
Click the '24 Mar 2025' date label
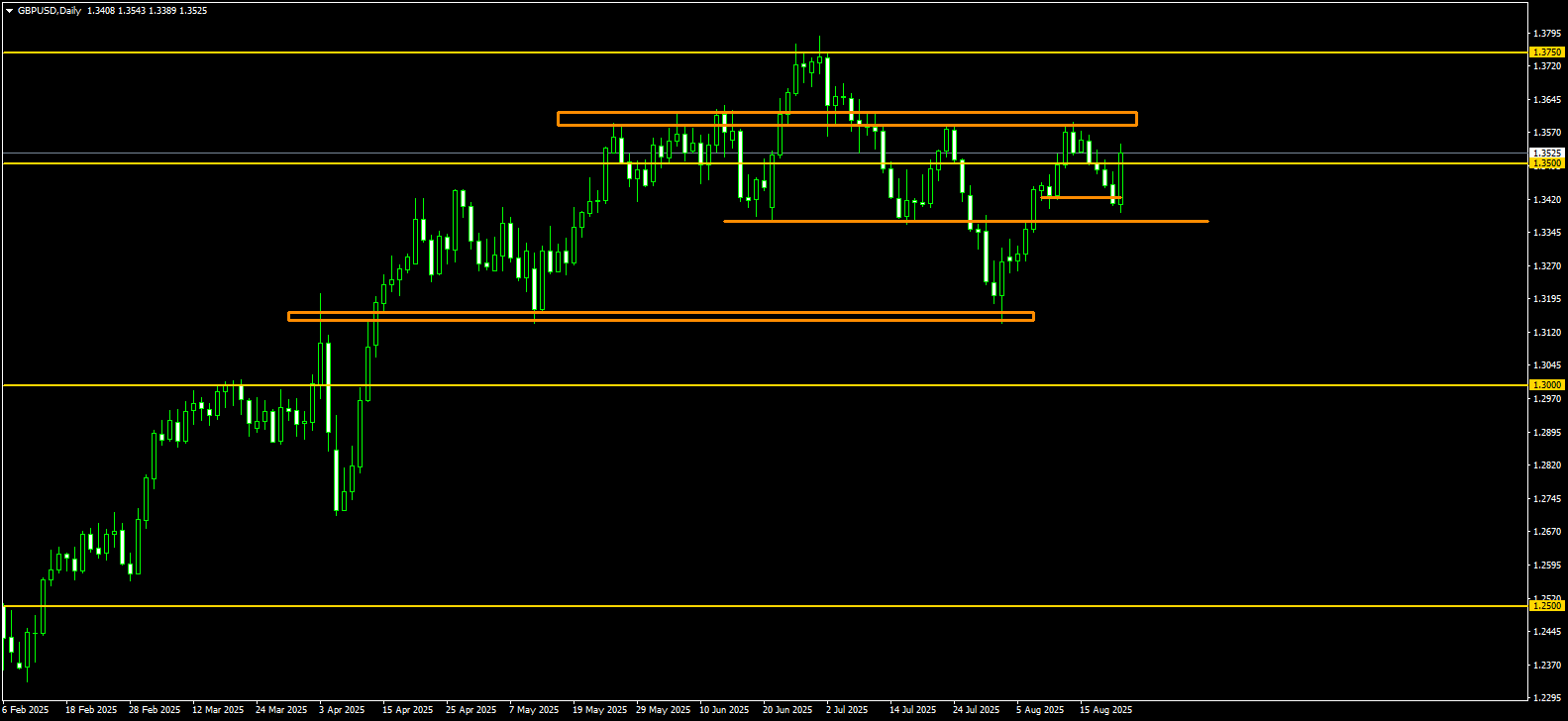(x=281, y=710)
